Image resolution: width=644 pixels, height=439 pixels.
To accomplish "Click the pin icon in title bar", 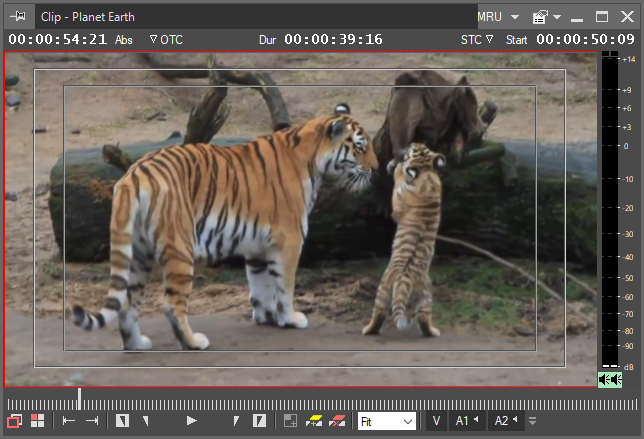I will pyautogui.click(x=18, y=17).
